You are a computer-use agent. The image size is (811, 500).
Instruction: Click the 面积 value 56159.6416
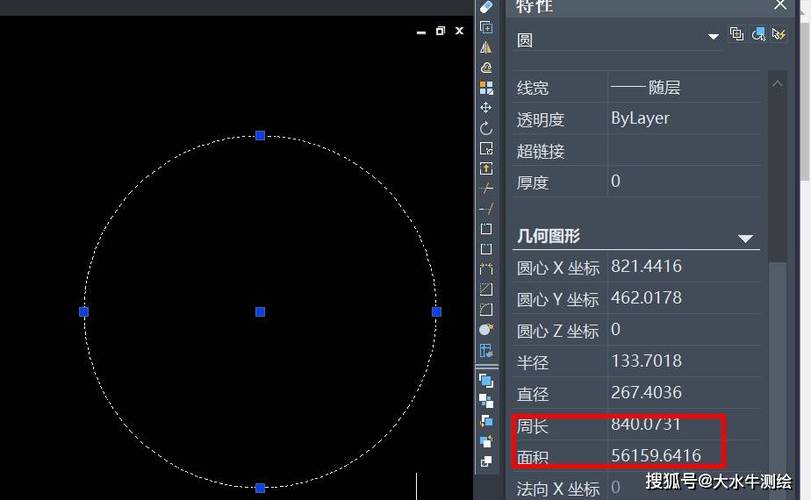pyautogui.click(x=656, y=456)
